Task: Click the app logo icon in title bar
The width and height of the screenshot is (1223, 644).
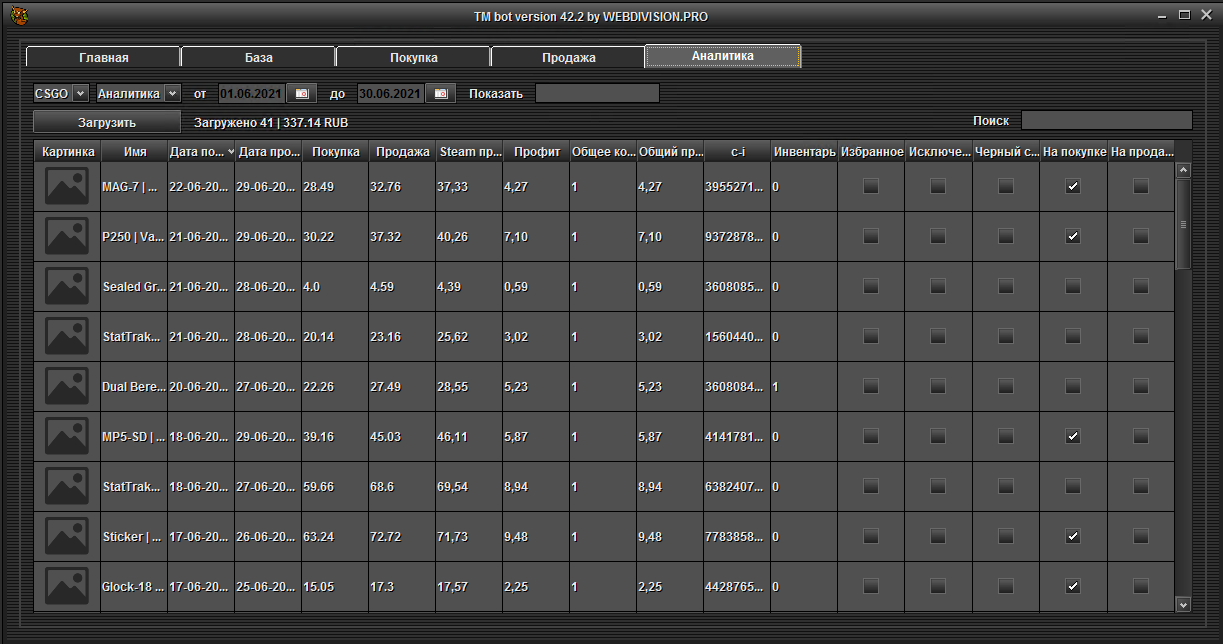Action: pos(19,16)
